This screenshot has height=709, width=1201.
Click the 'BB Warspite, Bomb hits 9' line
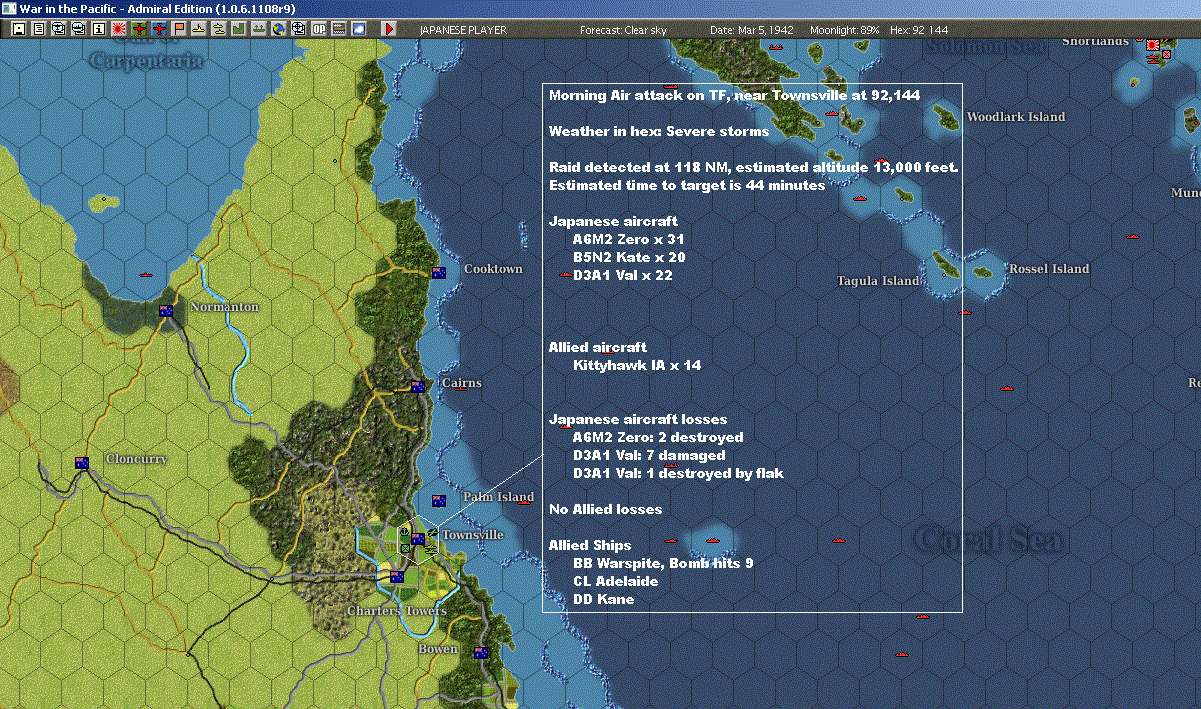pyautogui.click(x=663, y=564)
